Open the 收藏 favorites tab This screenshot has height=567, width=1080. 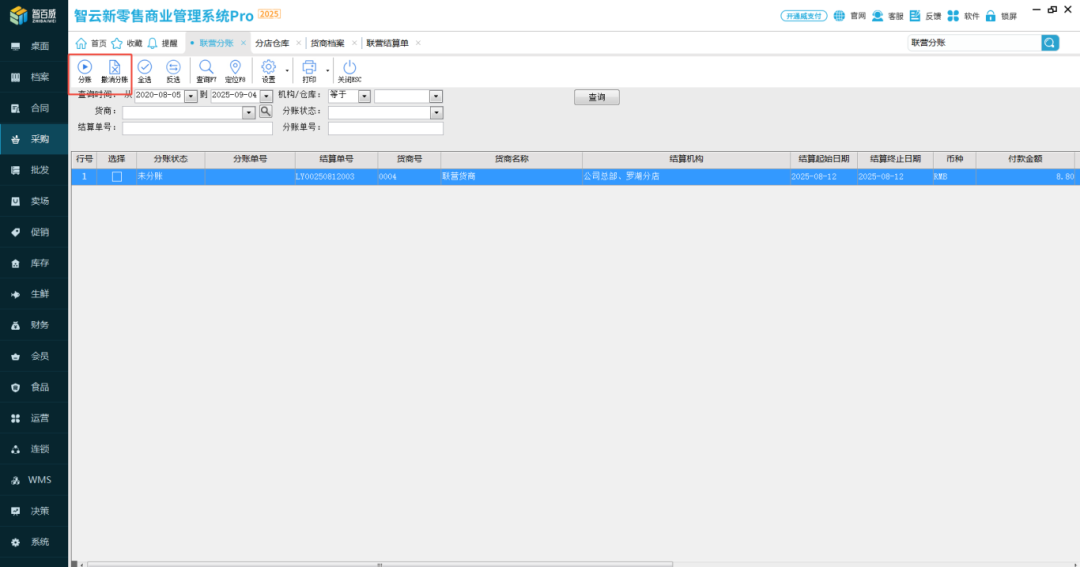coord(127,43)
